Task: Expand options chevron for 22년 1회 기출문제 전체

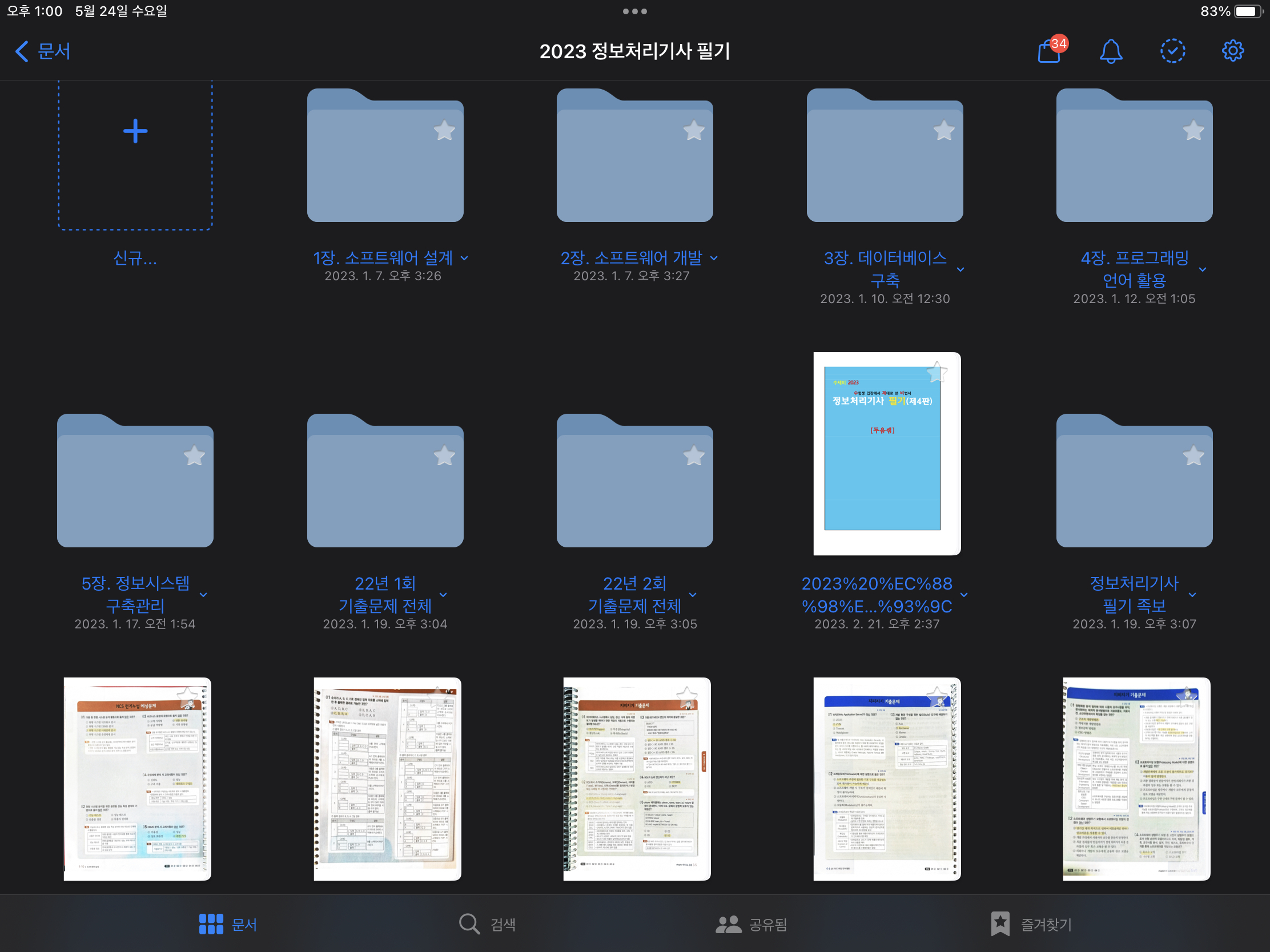Action: 443,595
